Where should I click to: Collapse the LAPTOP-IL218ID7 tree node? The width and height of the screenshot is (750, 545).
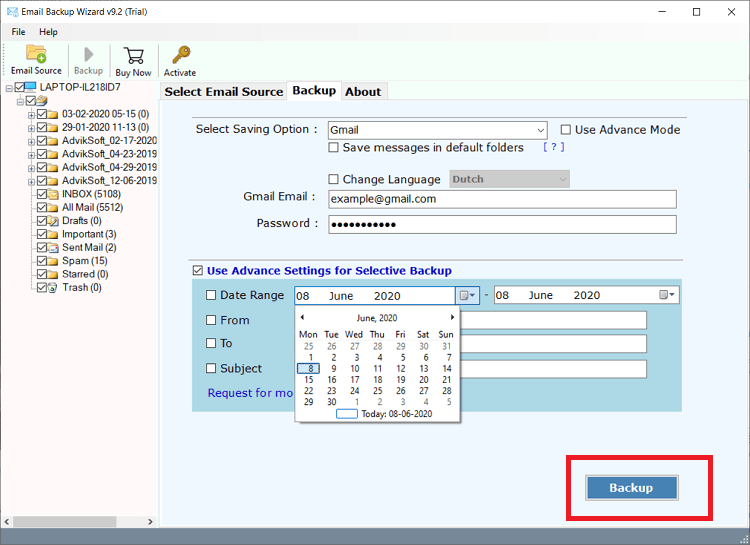pos(9,89)
